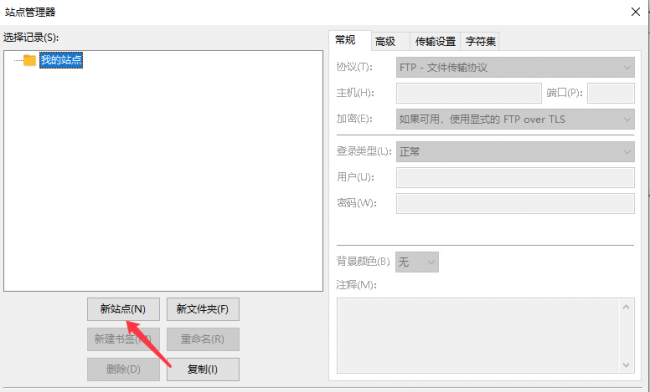Open the 传输设置 tab
The height and width of the screenshot is (392, 650).
(x=435, y=41)
